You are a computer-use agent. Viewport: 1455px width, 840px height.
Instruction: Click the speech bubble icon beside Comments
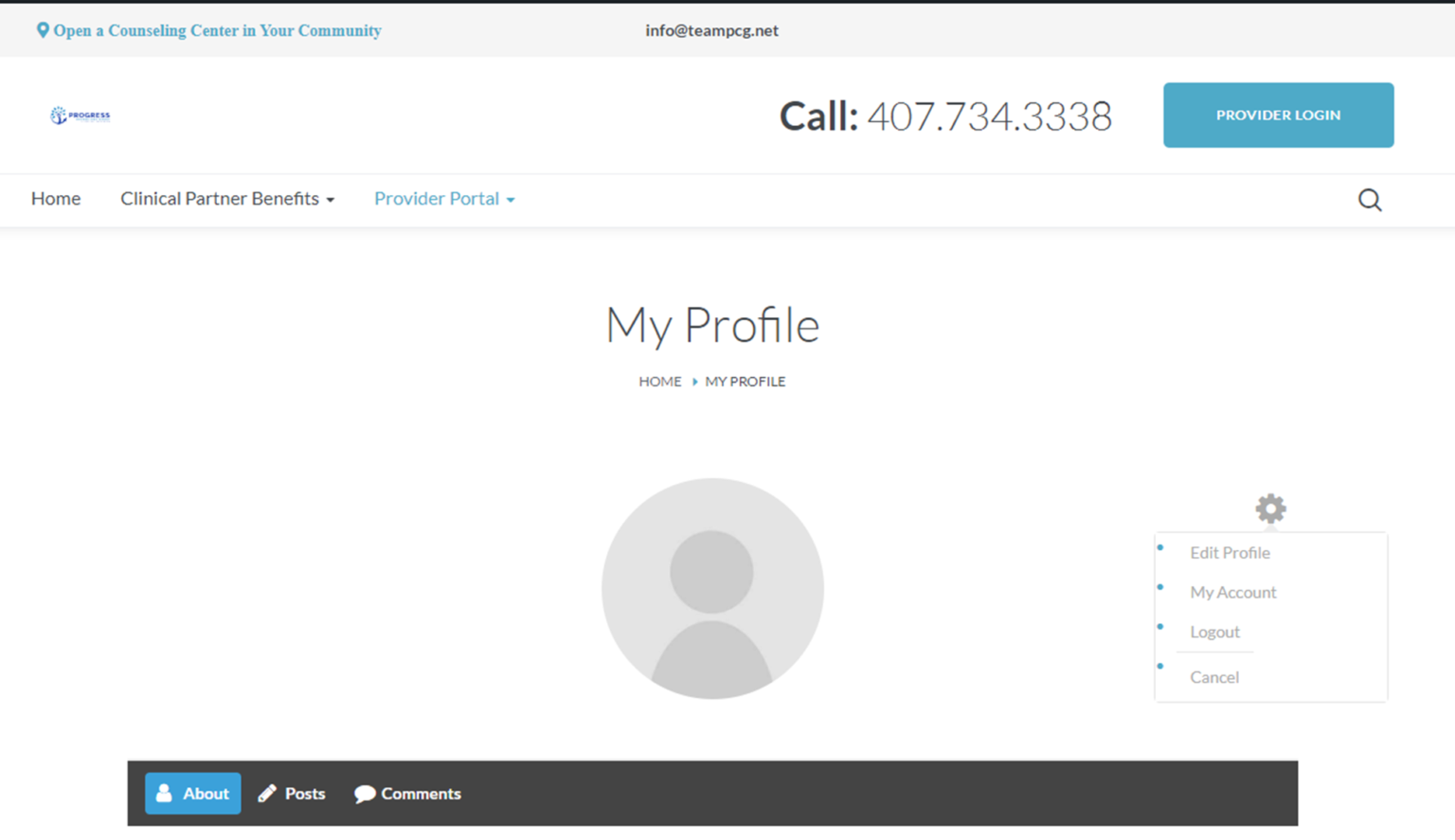365,794
